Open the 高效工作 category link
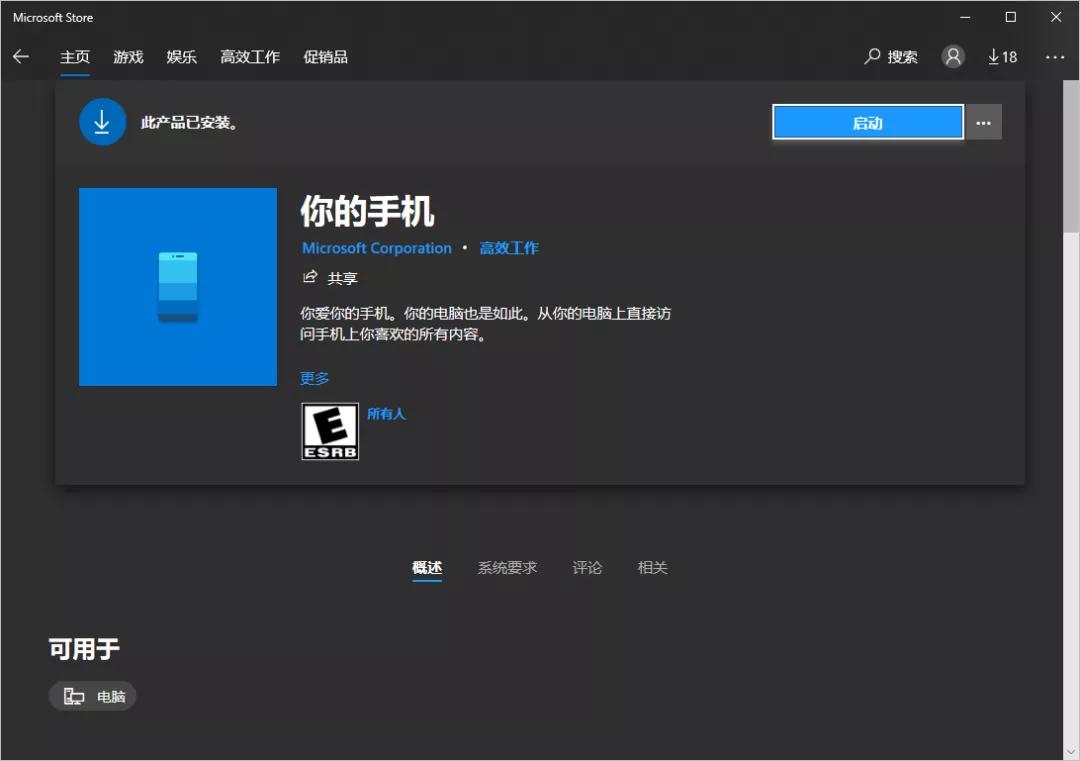The height and width of the screenshot is (761, 1080). click(x=509, y=248)
